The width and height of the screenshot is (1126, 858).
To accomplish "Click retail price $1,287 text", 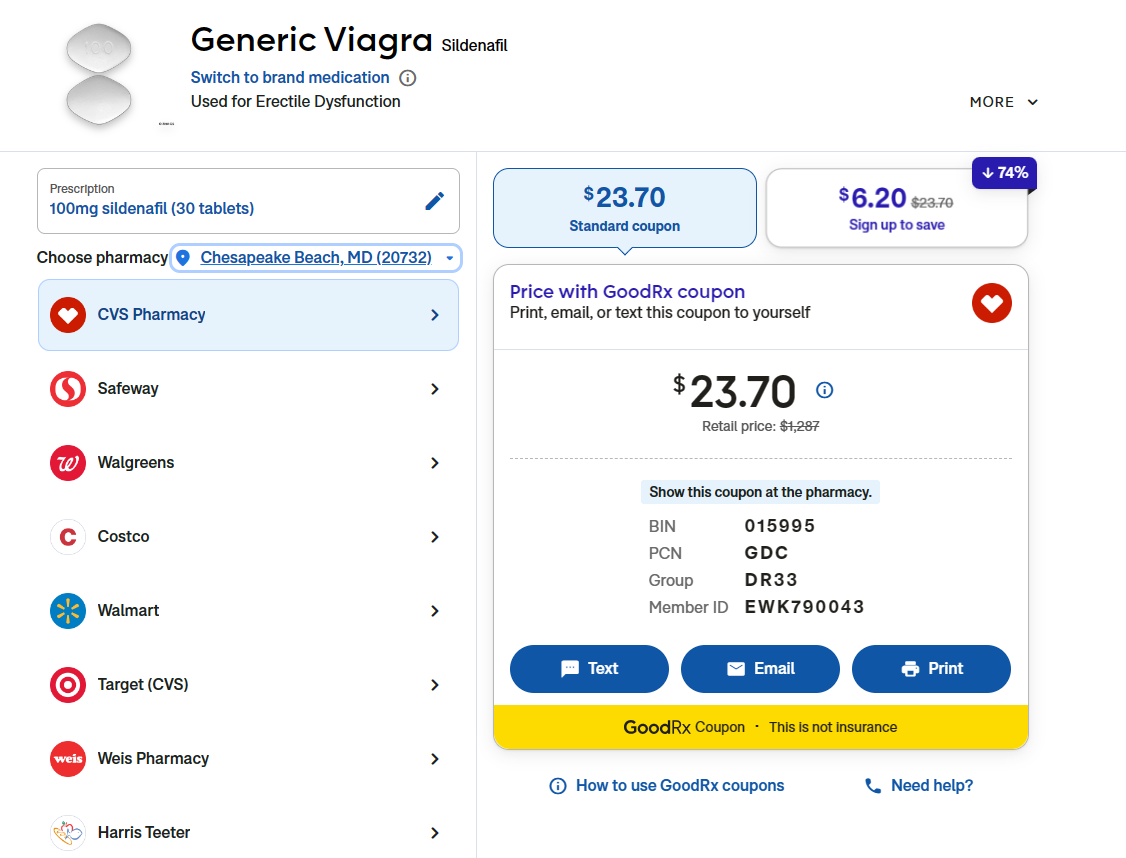I will click(x=799, y=426).
